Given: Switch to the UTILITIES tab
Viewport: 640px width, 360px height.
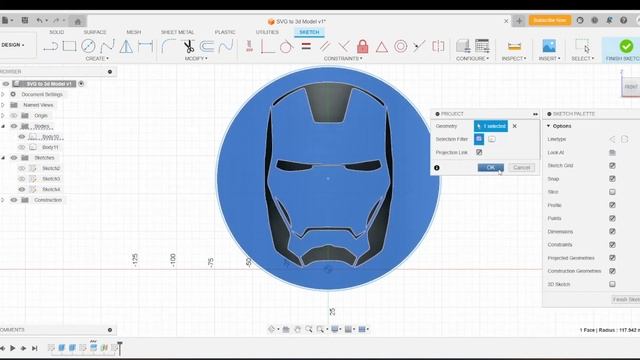Looking at the screenshot, I should tap(267, 32).
